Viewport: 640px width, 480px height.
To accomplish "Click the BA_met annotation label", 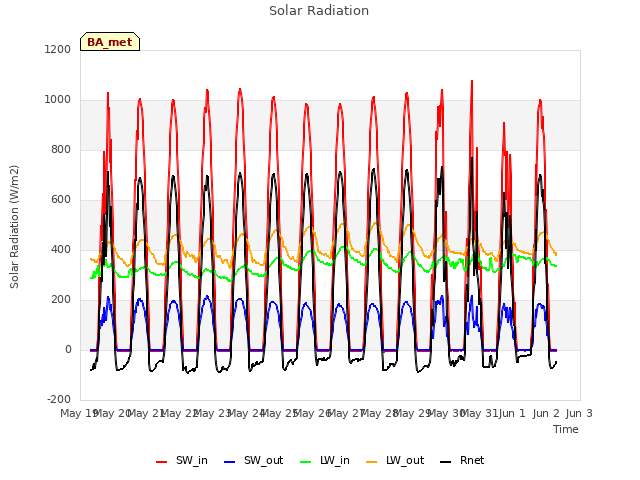I will click(110, 42).
